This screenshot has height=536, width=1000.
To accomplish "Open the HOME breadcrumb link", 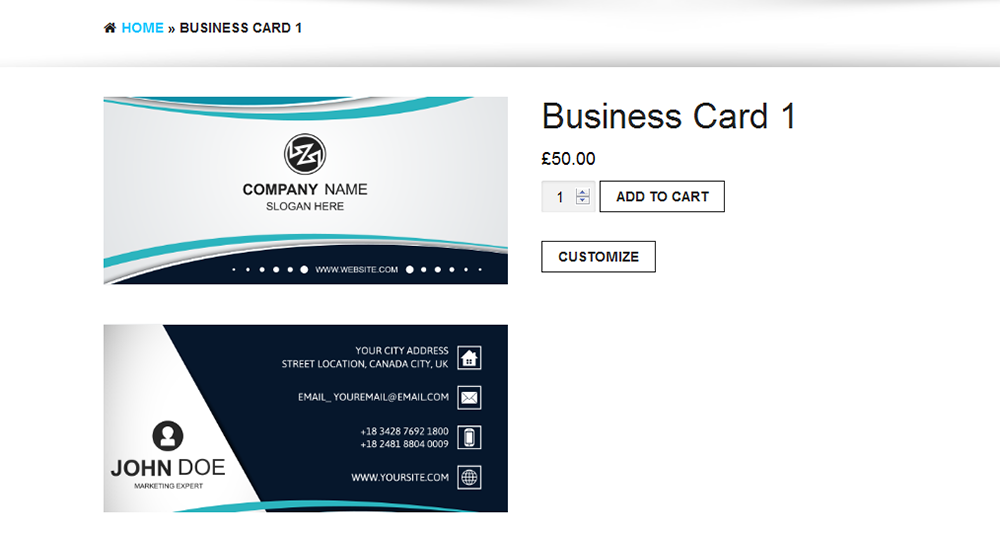I will point(142,28).
